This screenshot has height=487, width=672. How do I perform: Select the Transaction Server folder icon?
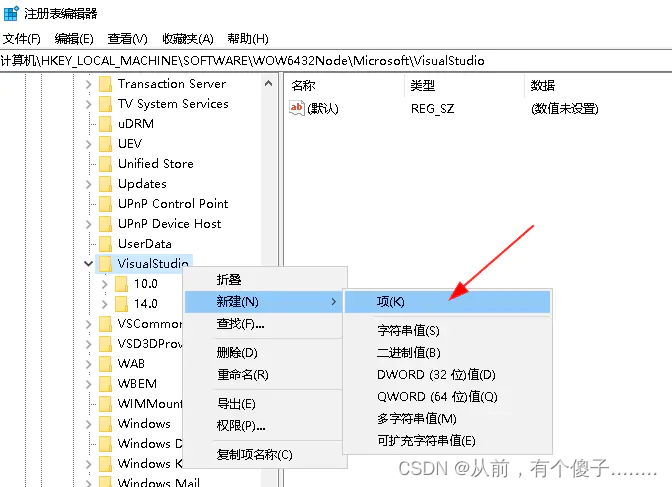(x=105, y=84)
